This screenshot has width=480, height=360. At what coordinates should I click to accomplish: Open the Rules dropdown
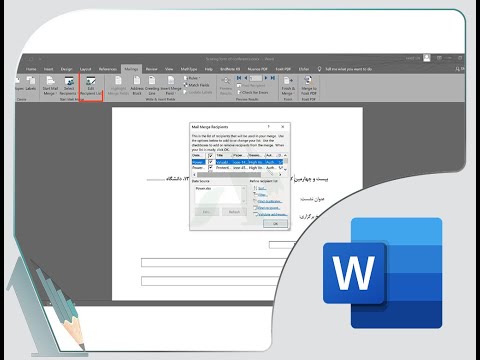192,78
